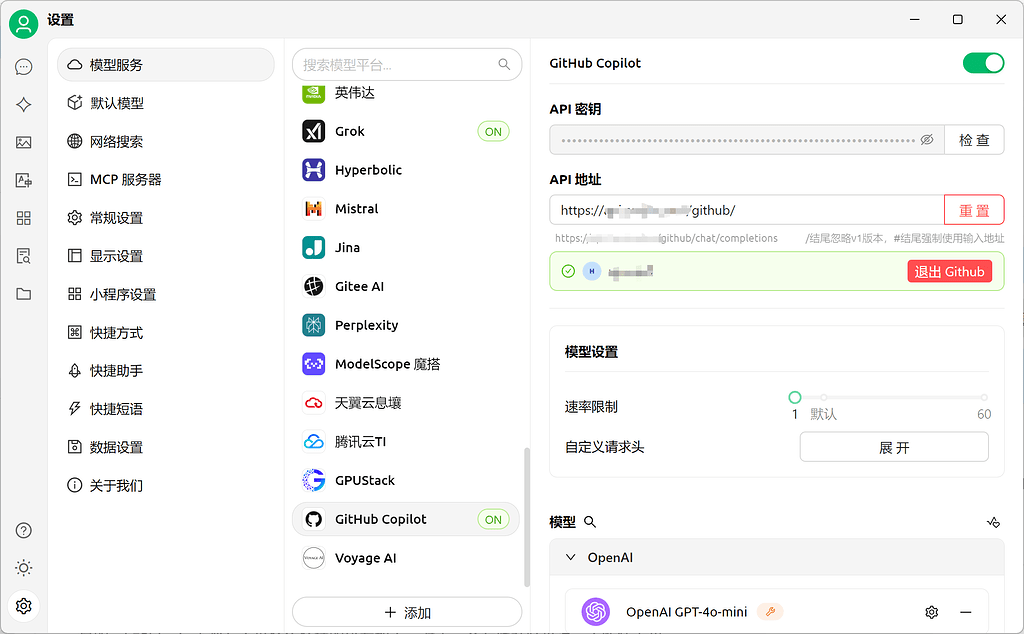Image resolution: width=1024 pixels, height=634 pixels.
Task: Select 网络搜索 settings menu item
Action: (x=166, y=141)
